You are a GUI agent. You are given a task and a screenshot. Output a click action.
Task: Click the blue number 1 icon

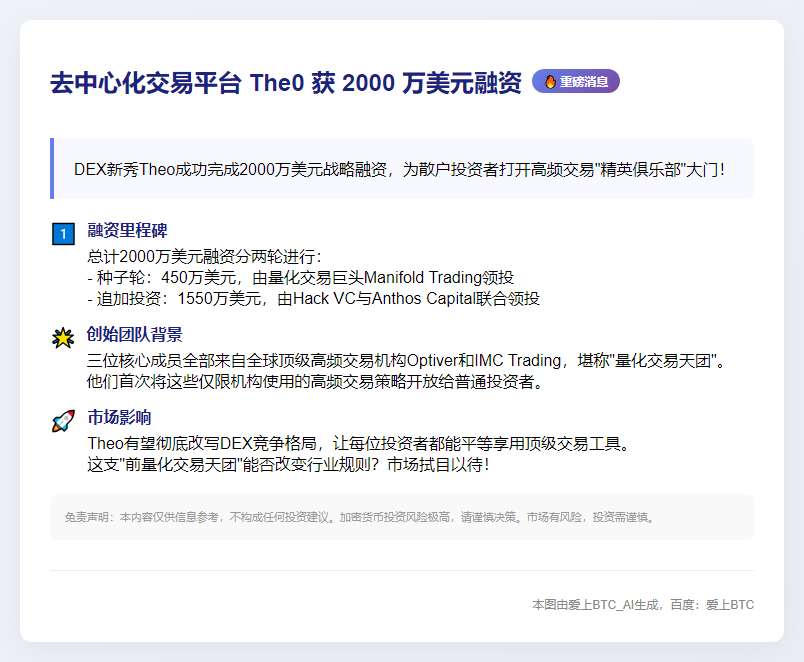64,234
